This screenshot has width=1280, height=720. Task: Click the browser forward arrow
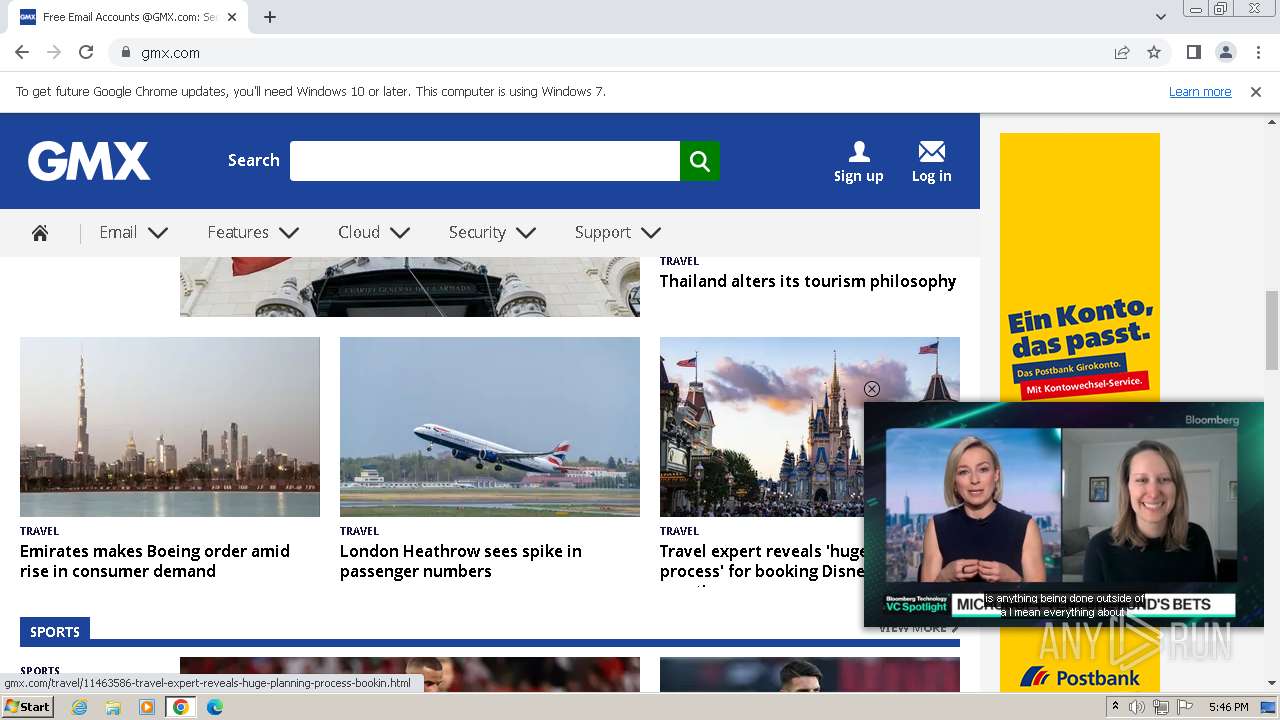click(54, 52)
